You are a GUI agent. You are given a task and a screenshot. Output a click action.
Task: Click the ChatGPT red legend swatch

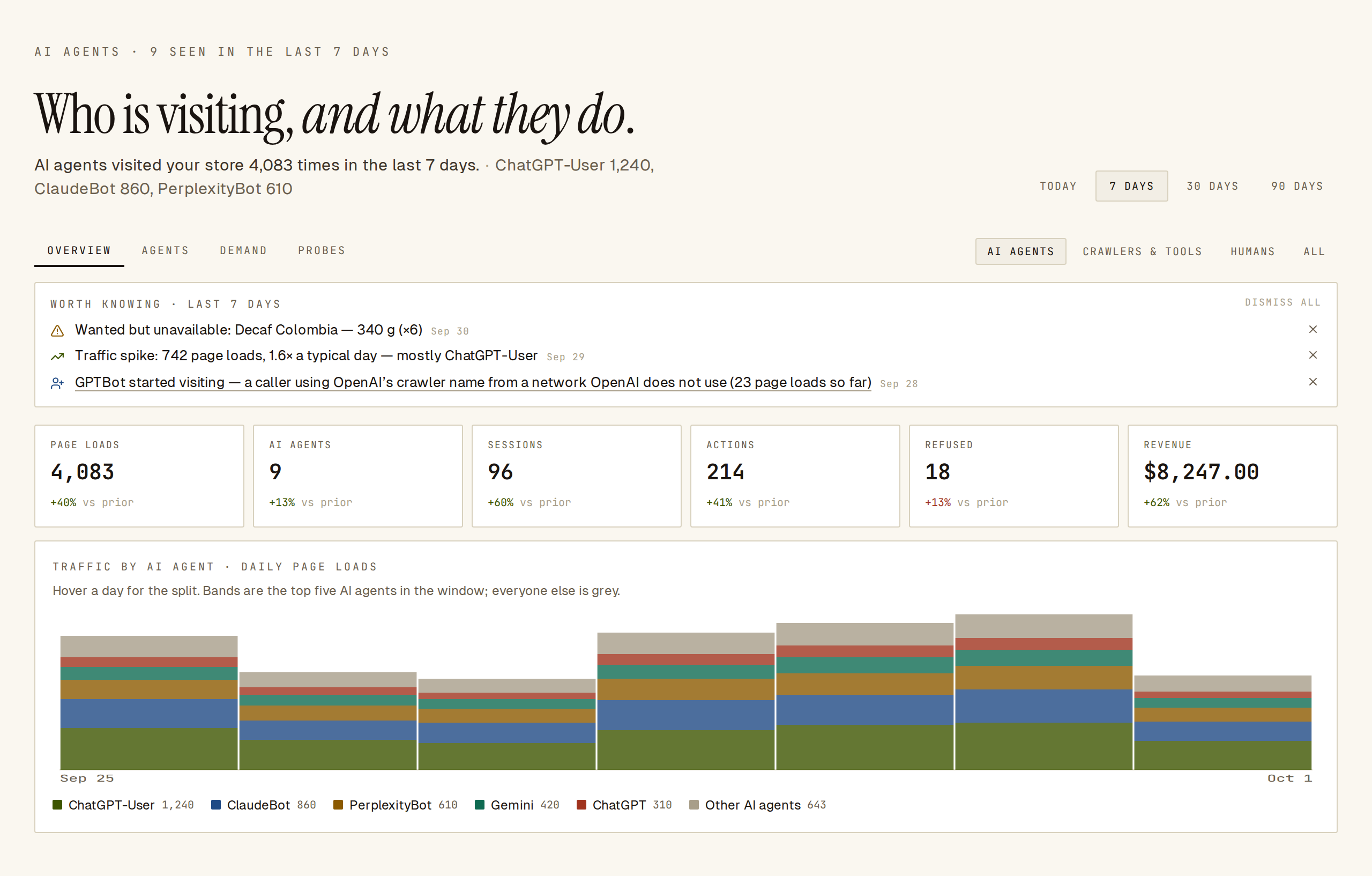pos(581,805)
